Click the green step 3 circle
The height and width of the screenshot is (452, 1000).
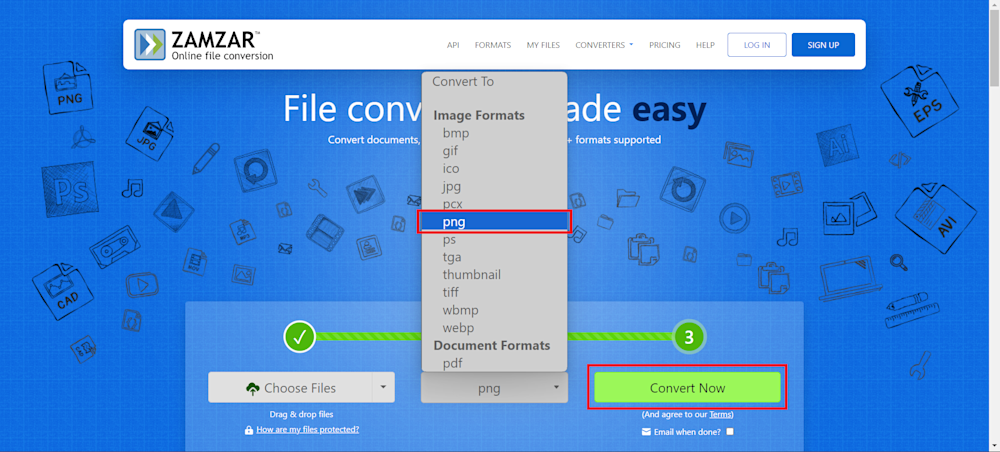pyautogui.click(x=688, y=338)
